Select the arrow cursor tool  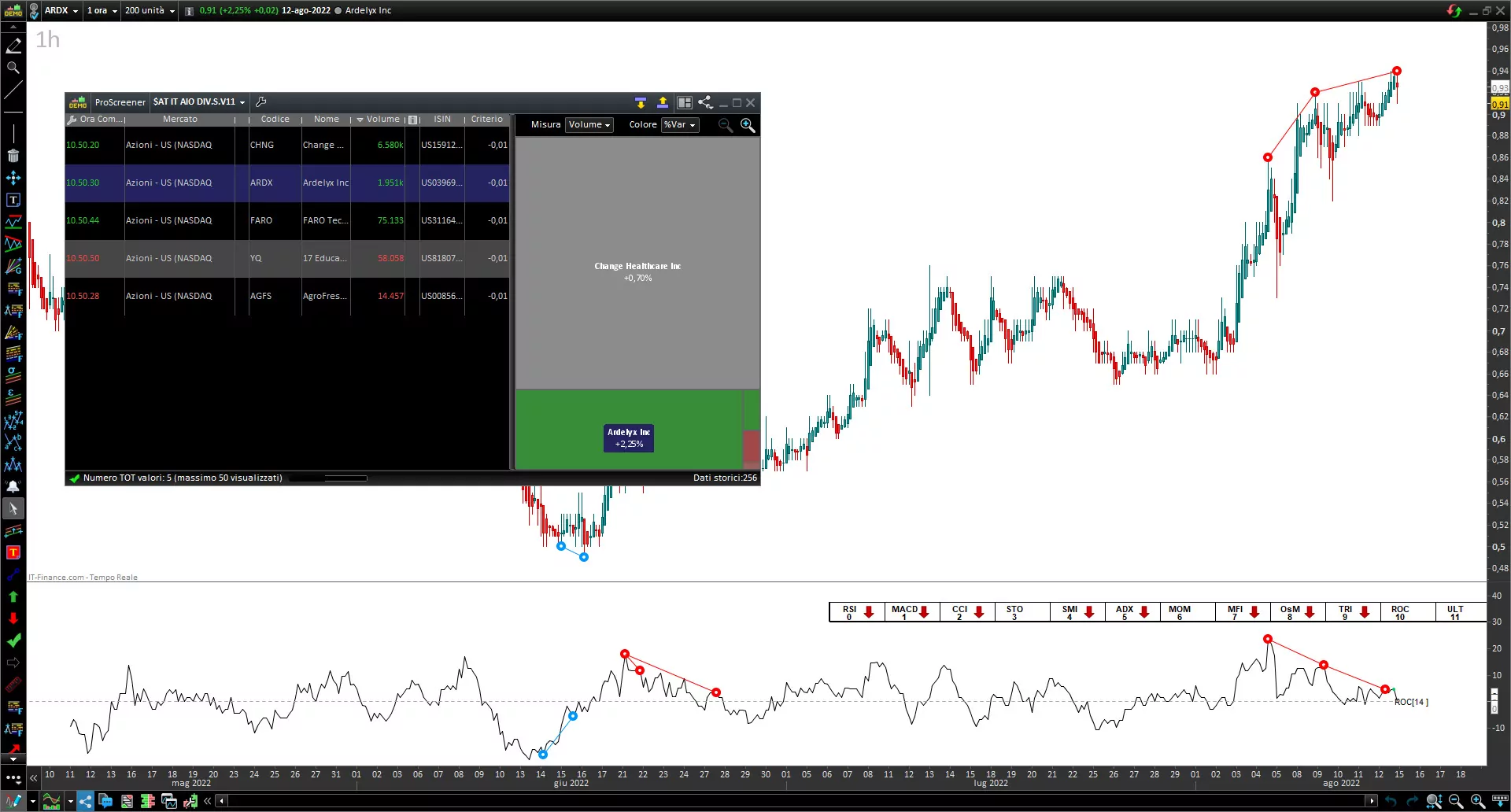pyautogui.click(x=13, y=508)
